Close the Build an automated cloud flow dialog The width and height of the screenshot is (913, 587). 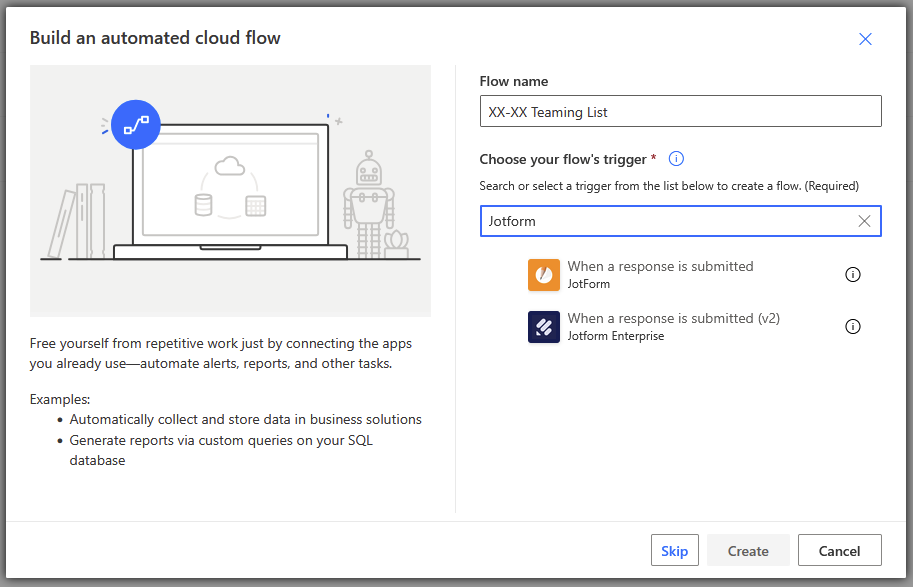point(865,39)
